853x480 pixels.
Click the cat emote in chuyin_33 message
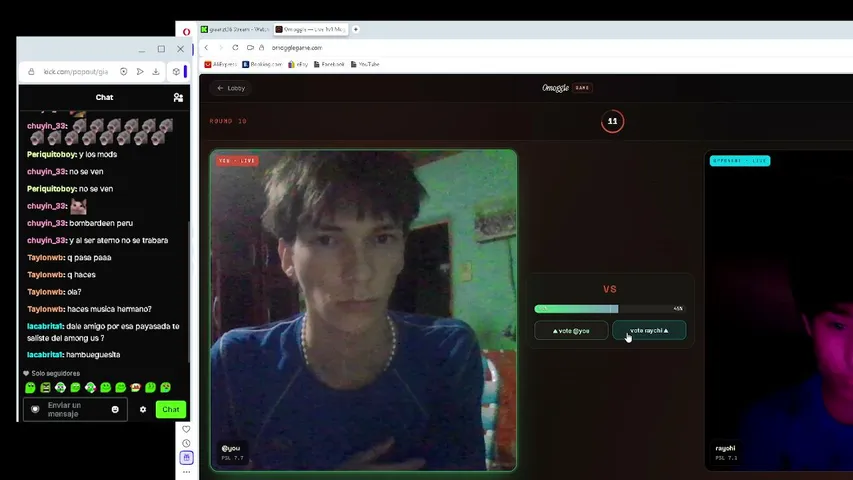pos(78,206)
